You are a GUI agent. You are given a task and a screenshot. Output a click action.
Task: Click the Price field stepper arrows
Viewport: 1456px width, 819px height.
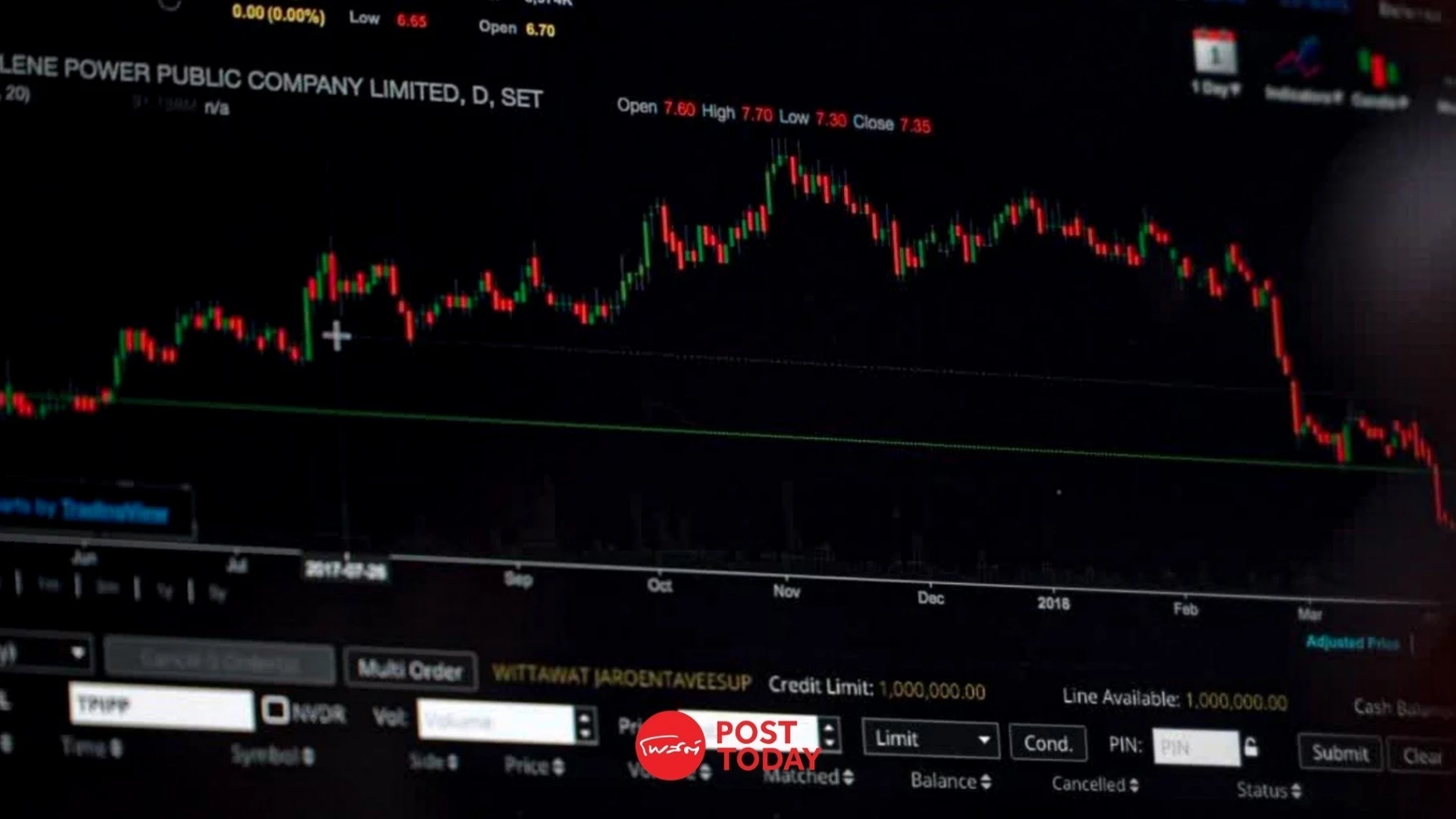[x=829, y=733]
